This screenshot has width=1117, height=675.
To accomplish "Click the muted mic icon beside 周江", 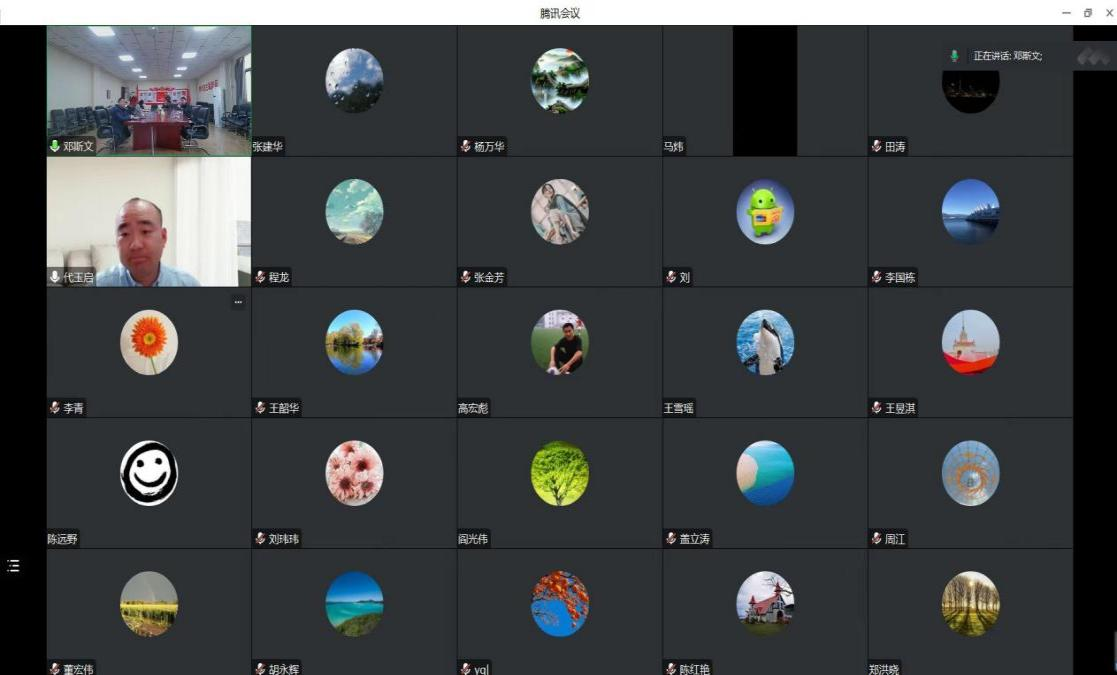I will [x=876, y=539].
